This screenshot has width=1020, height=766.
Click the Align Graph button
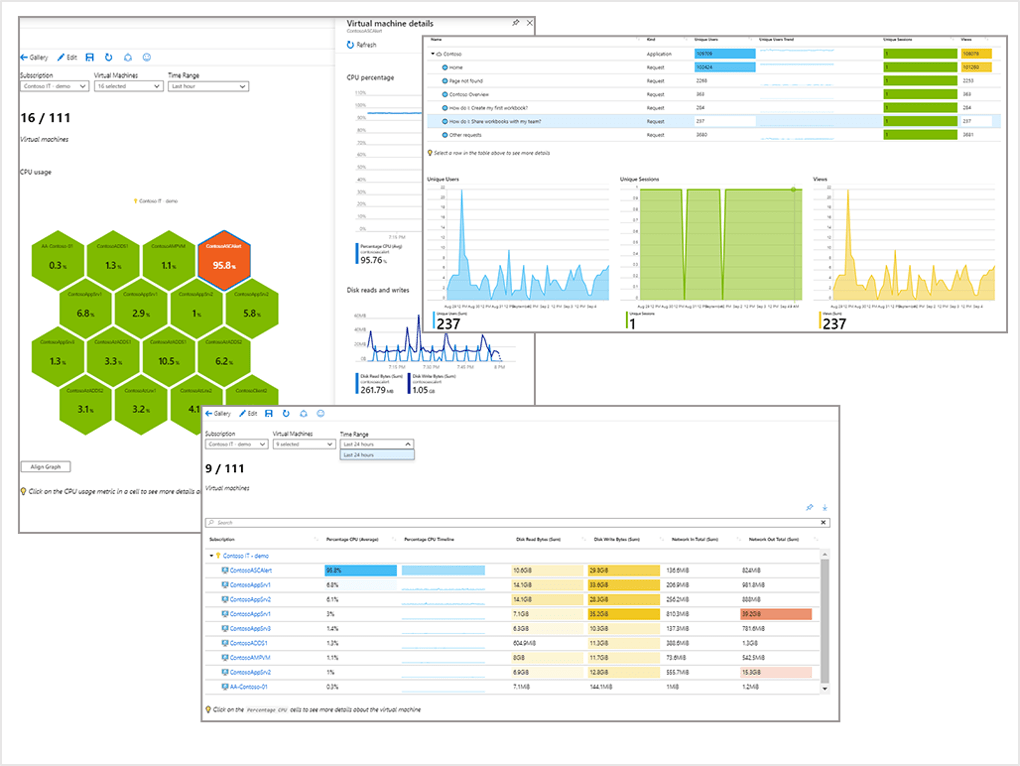point(46,466)
